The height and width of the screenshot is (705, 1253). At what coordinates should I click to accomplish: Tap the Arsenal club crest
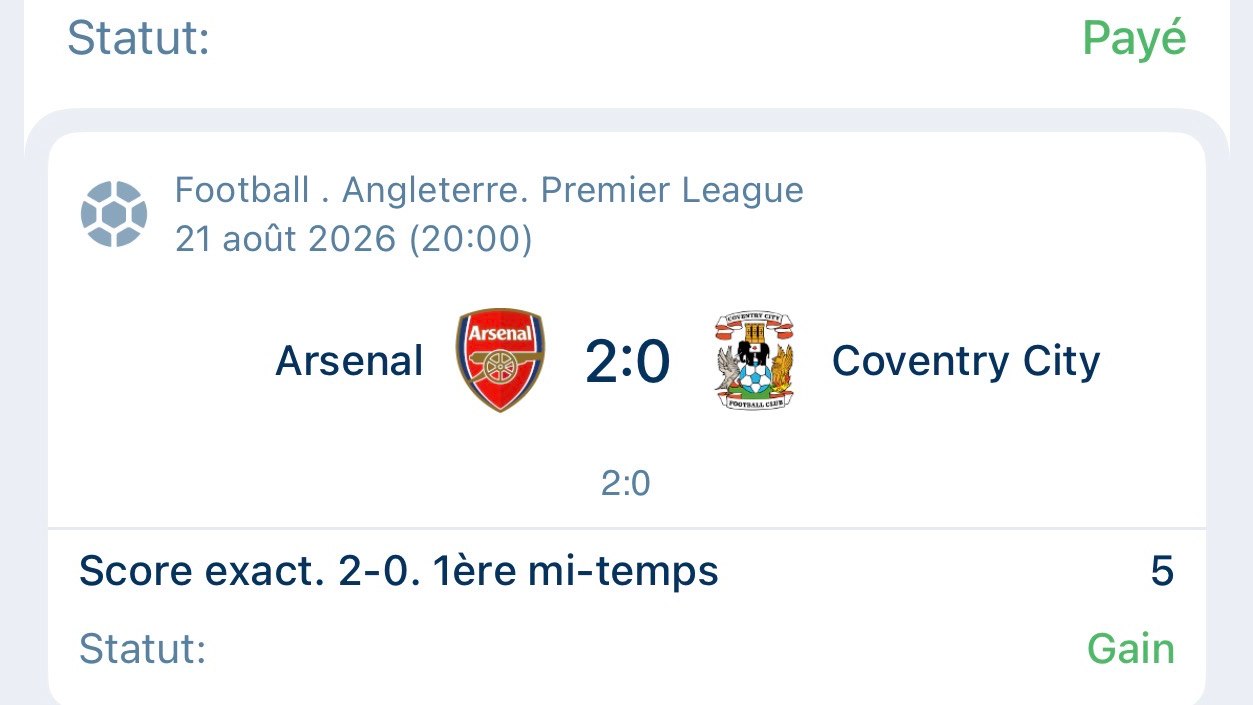[500, 360]
